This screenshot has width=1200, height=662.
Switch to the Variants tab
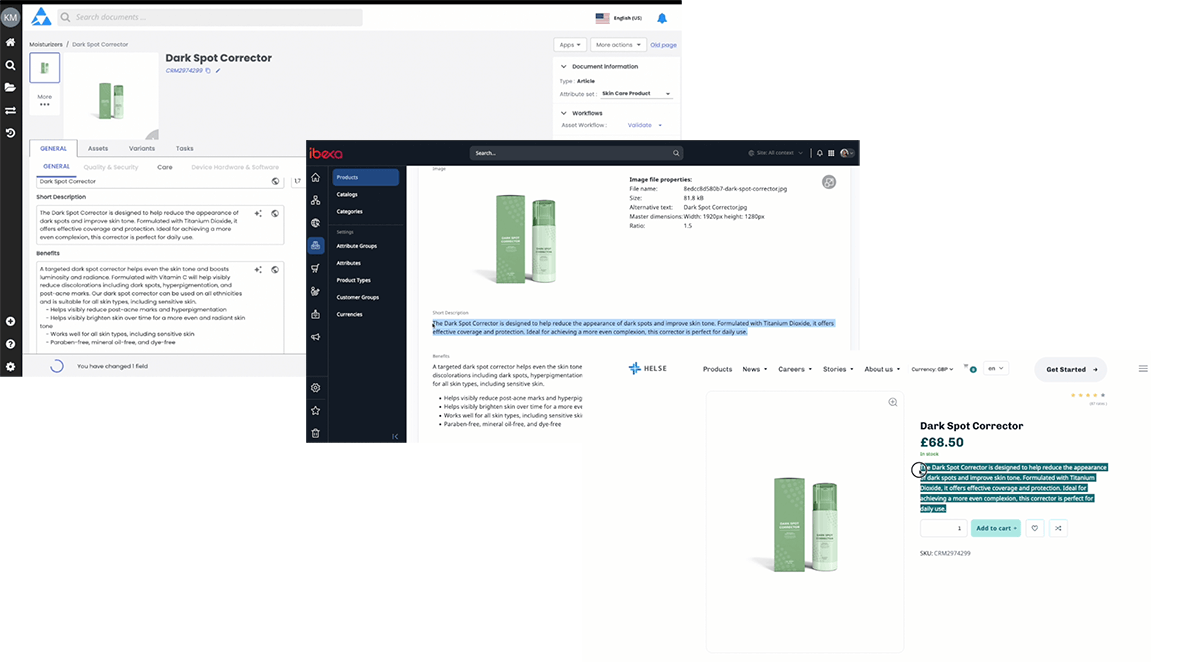[x=142, y=148]
